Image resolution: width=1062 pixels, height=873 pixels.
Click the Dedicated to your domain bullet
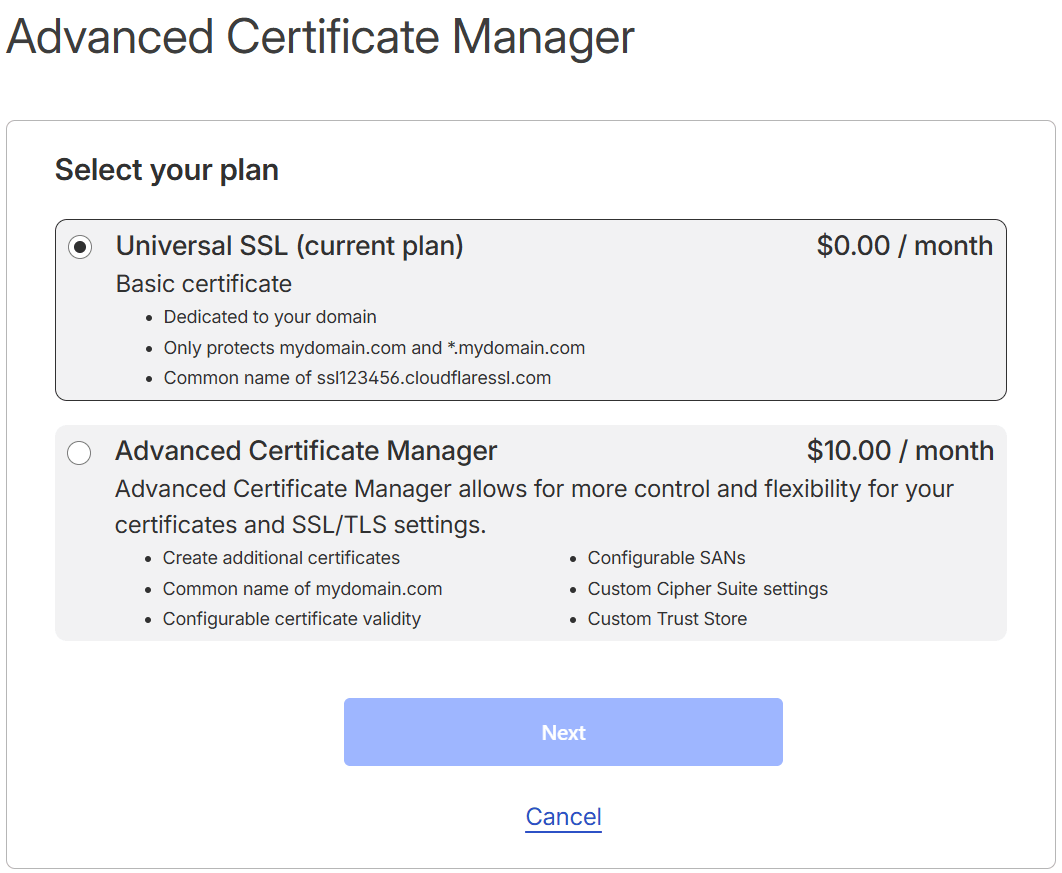click(x=269, y=316)
